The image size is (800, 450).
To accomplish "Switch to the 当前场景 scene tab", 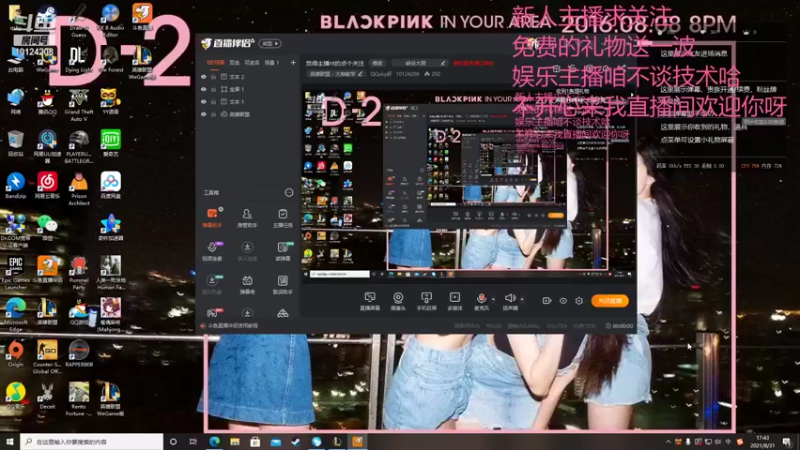I will click(215, 63).
